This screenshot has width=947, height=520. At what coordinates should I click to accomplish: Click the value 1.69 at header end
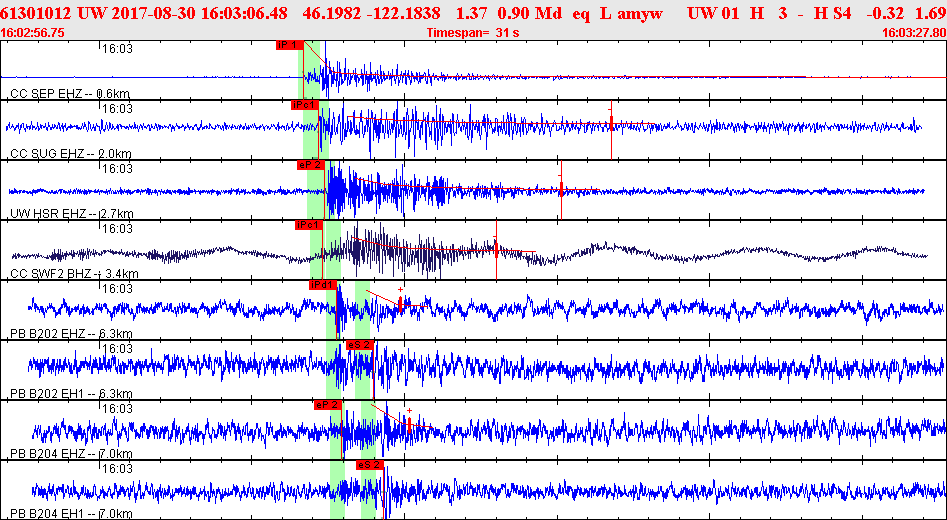pos(933,13)
